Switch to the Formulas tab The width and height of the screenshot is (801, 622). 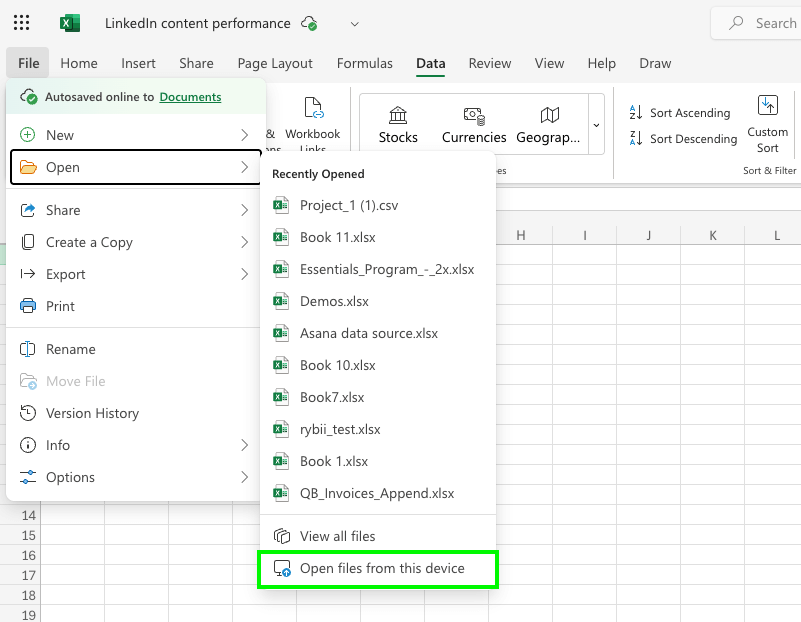365,63
